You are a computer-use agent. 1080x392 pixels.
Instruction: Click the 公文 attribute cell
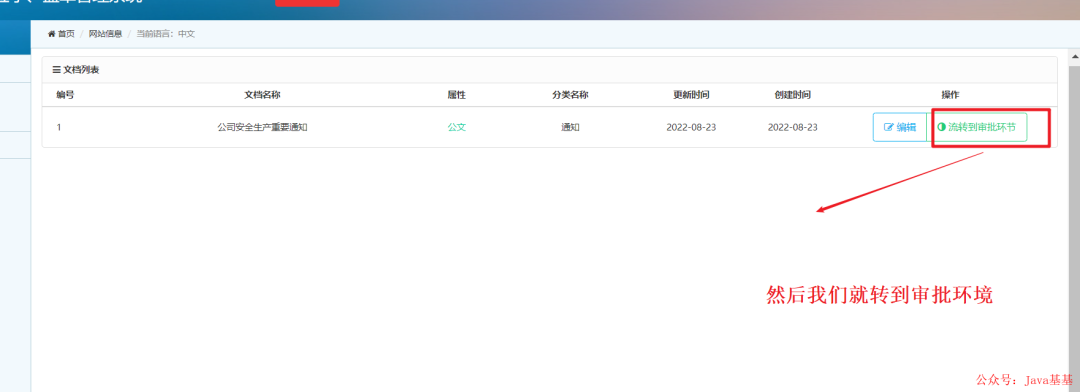pyautogui.click(x=457, y=127)
